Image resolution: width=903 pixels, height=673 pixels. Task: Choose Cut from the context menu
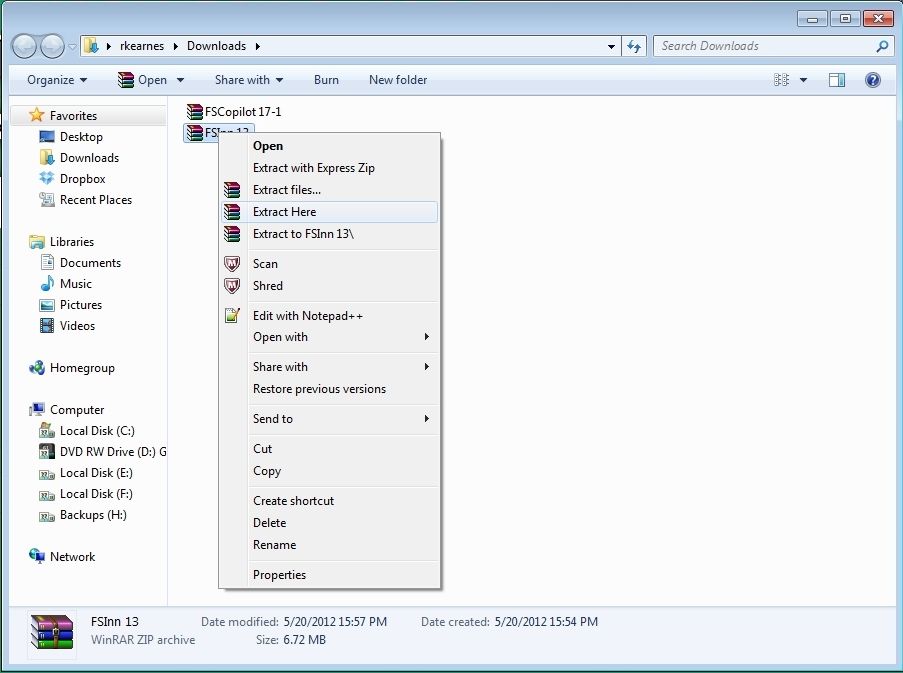click(330, 448)
